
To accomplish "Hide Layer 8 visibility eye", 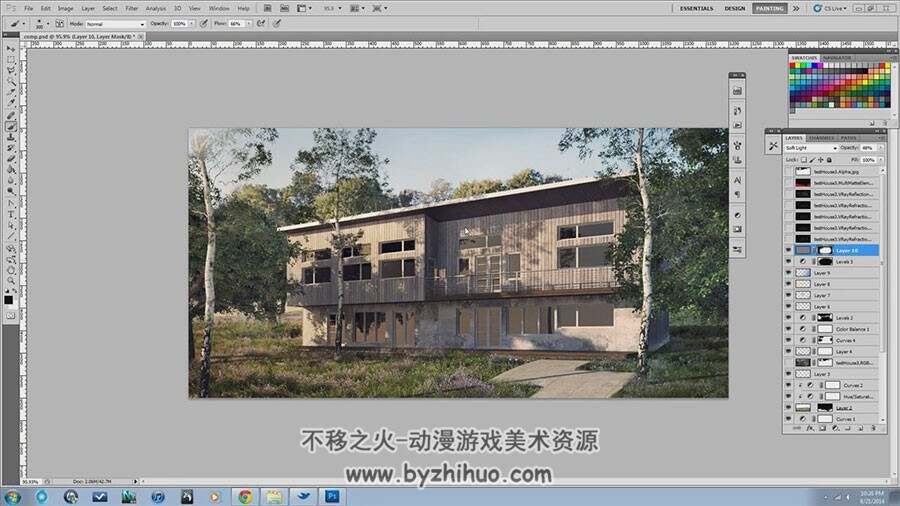I will click(x=788, y=284).
